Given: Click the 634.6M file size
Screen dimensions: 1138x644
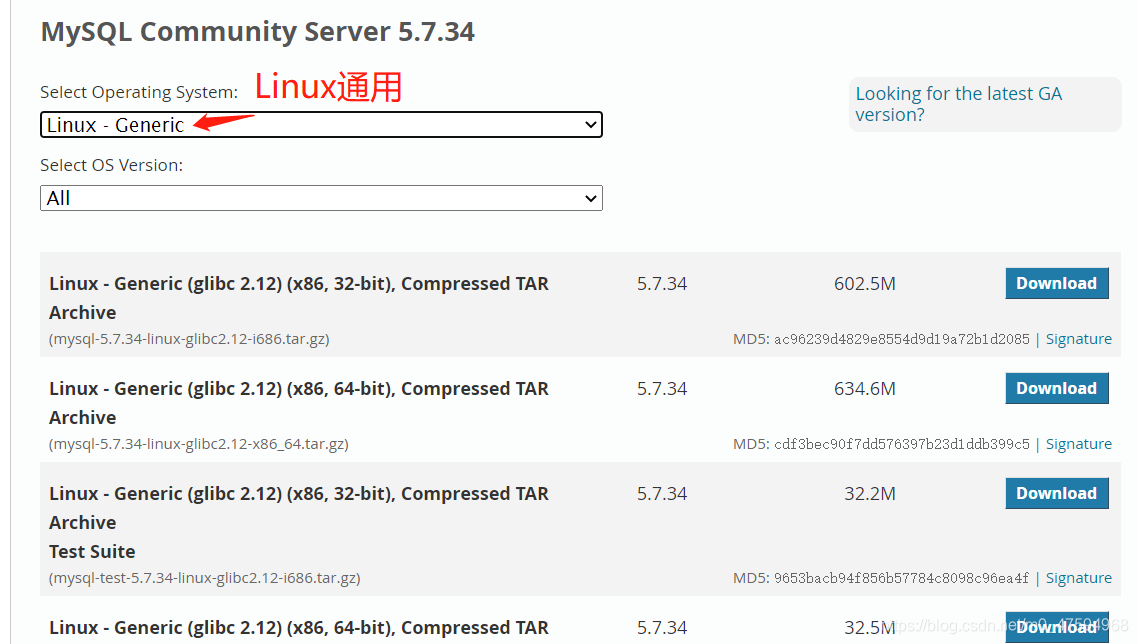Looking at the screenshot, I should click(864, 388).
